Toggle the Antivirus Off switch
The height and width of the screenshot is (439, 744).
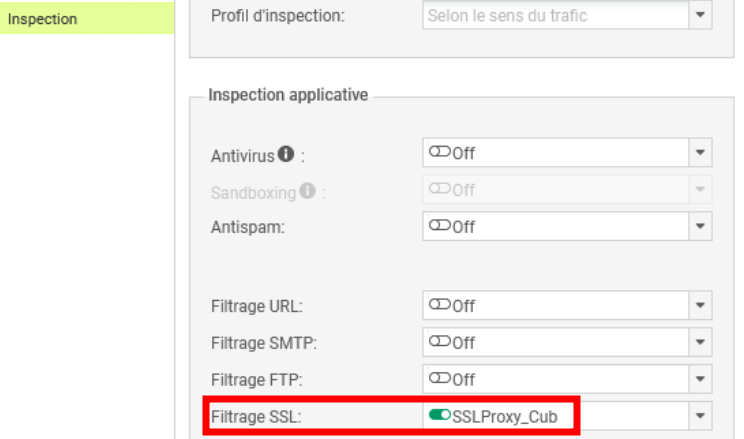[439, 153]
